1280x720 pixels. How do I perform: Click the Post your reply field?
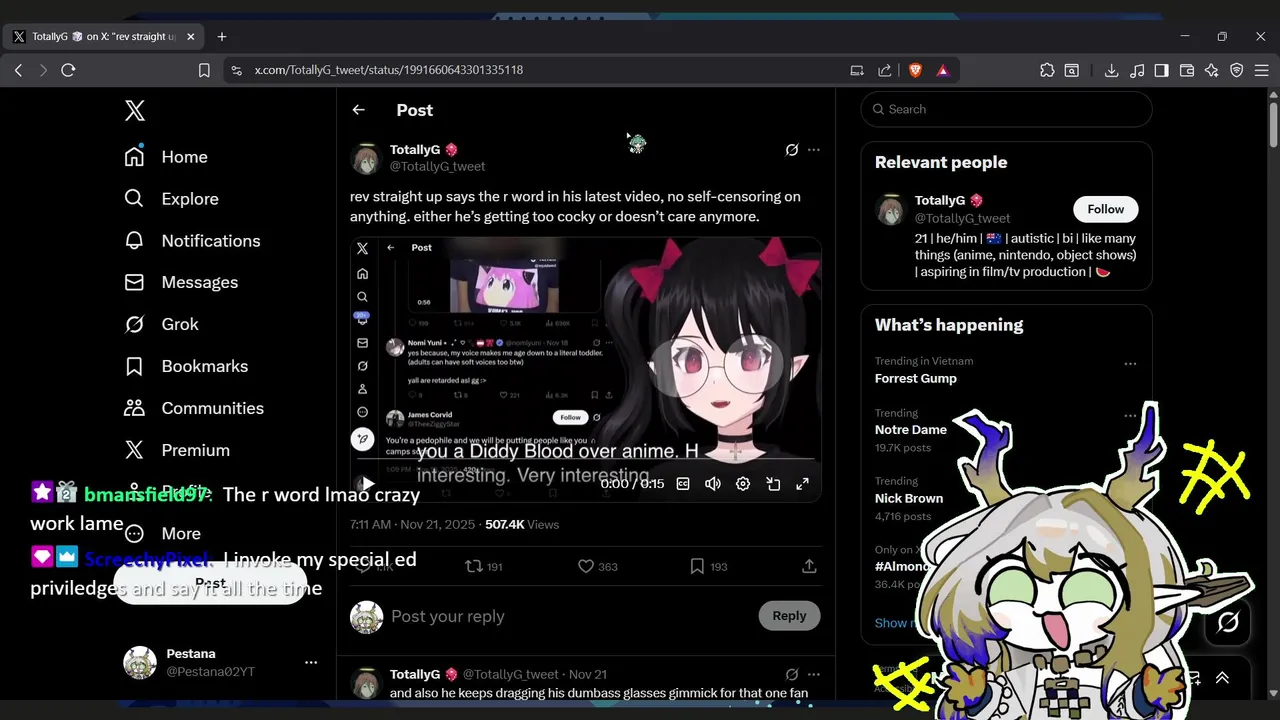pos(570,616)
